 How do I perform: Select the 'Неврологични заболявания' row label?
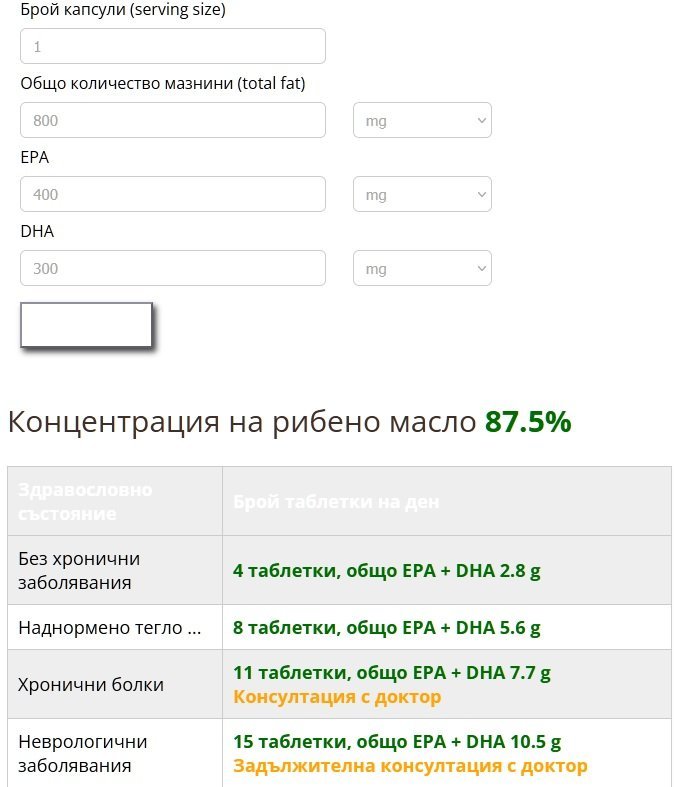pos(83,754)
